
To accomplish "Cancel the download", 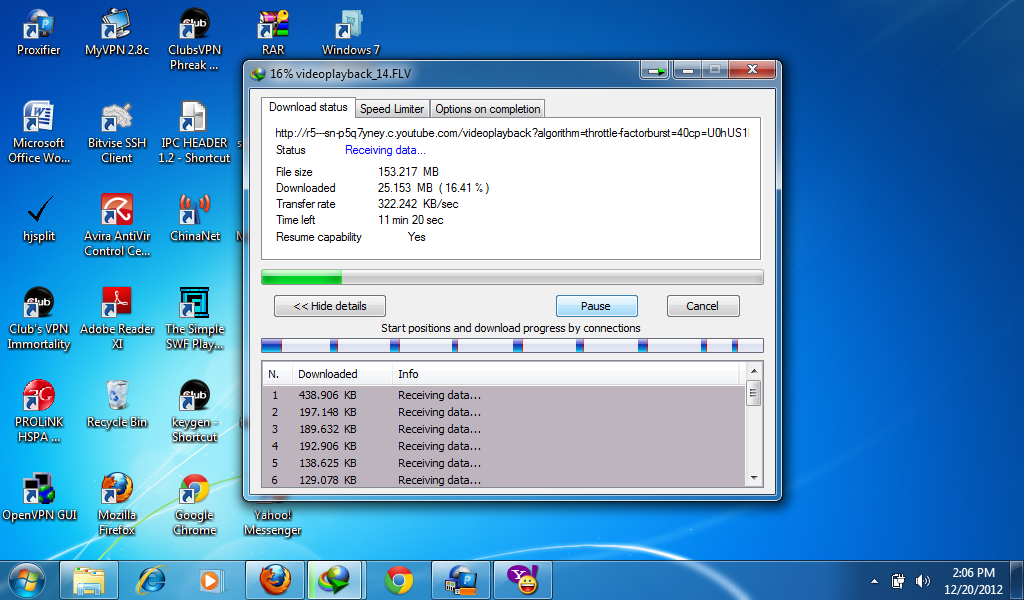I will [x=703, y=306].
